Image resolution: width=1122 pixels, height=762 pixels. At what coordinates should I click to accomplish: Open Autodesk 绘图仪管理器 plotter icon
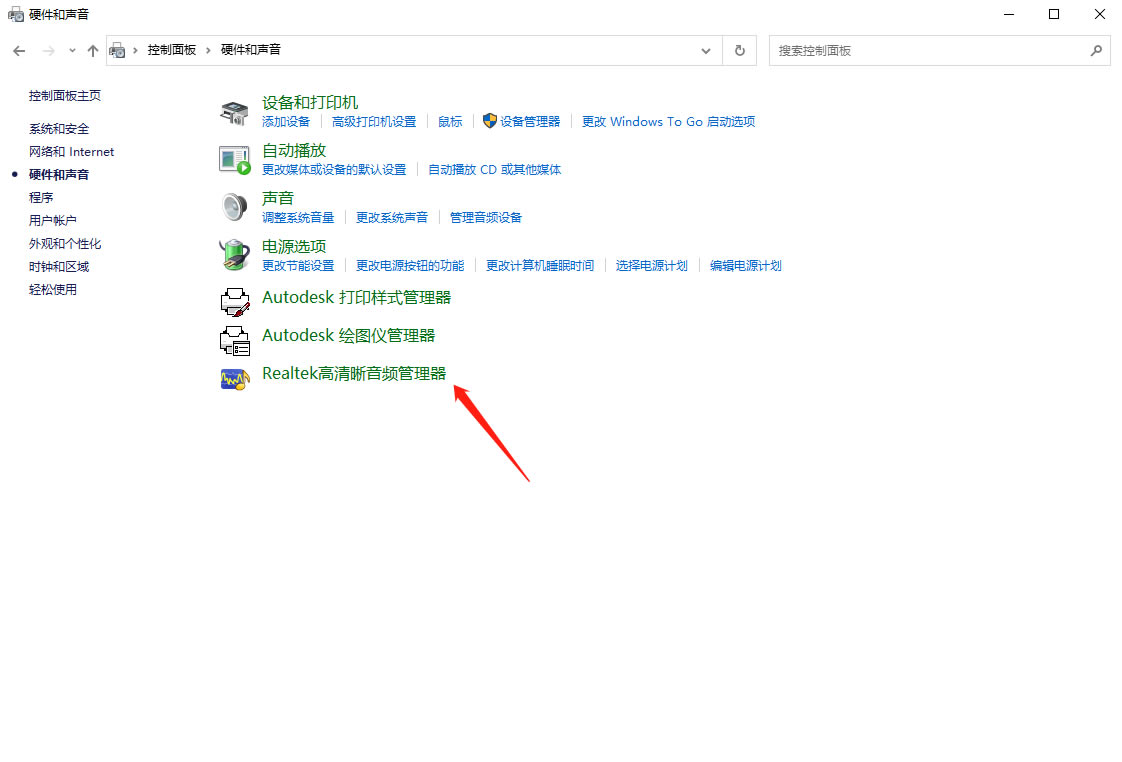click(x=234, y=338)
